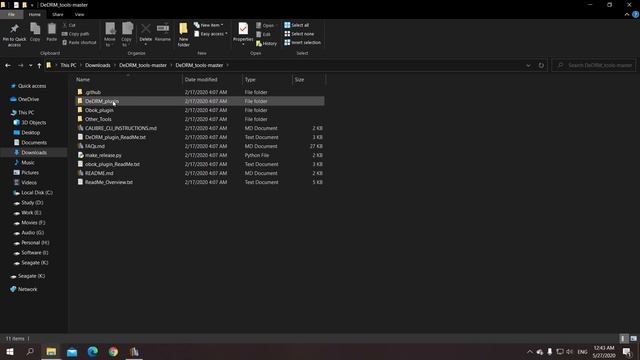Open Mail app from taskbar

(72, 351)
